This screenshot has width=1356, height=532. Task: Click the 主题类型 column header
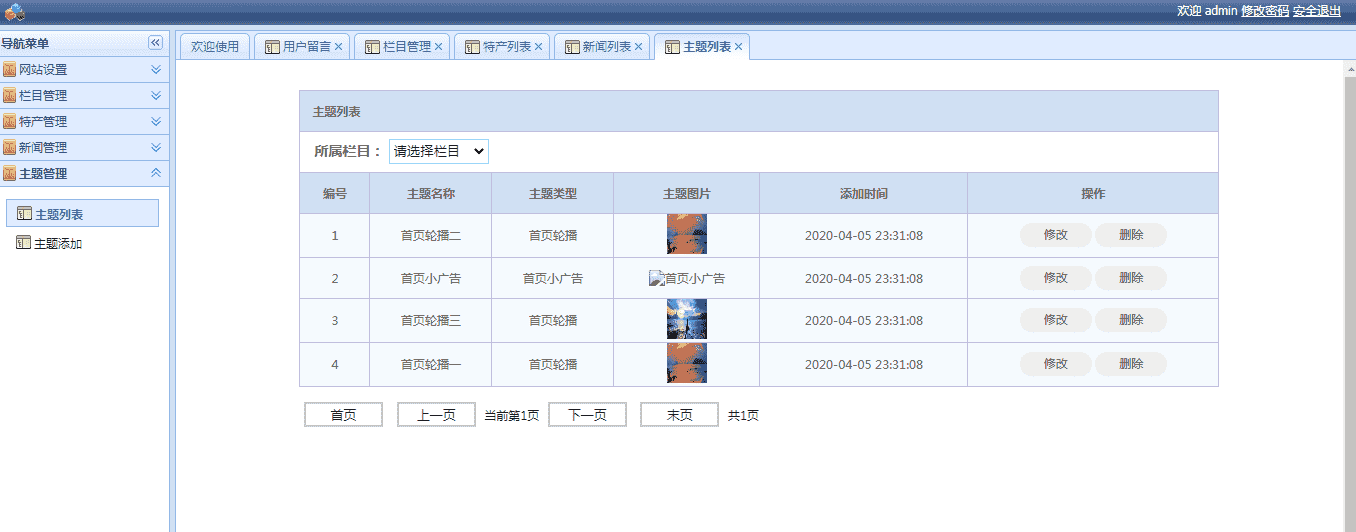(x=553, y=193)
